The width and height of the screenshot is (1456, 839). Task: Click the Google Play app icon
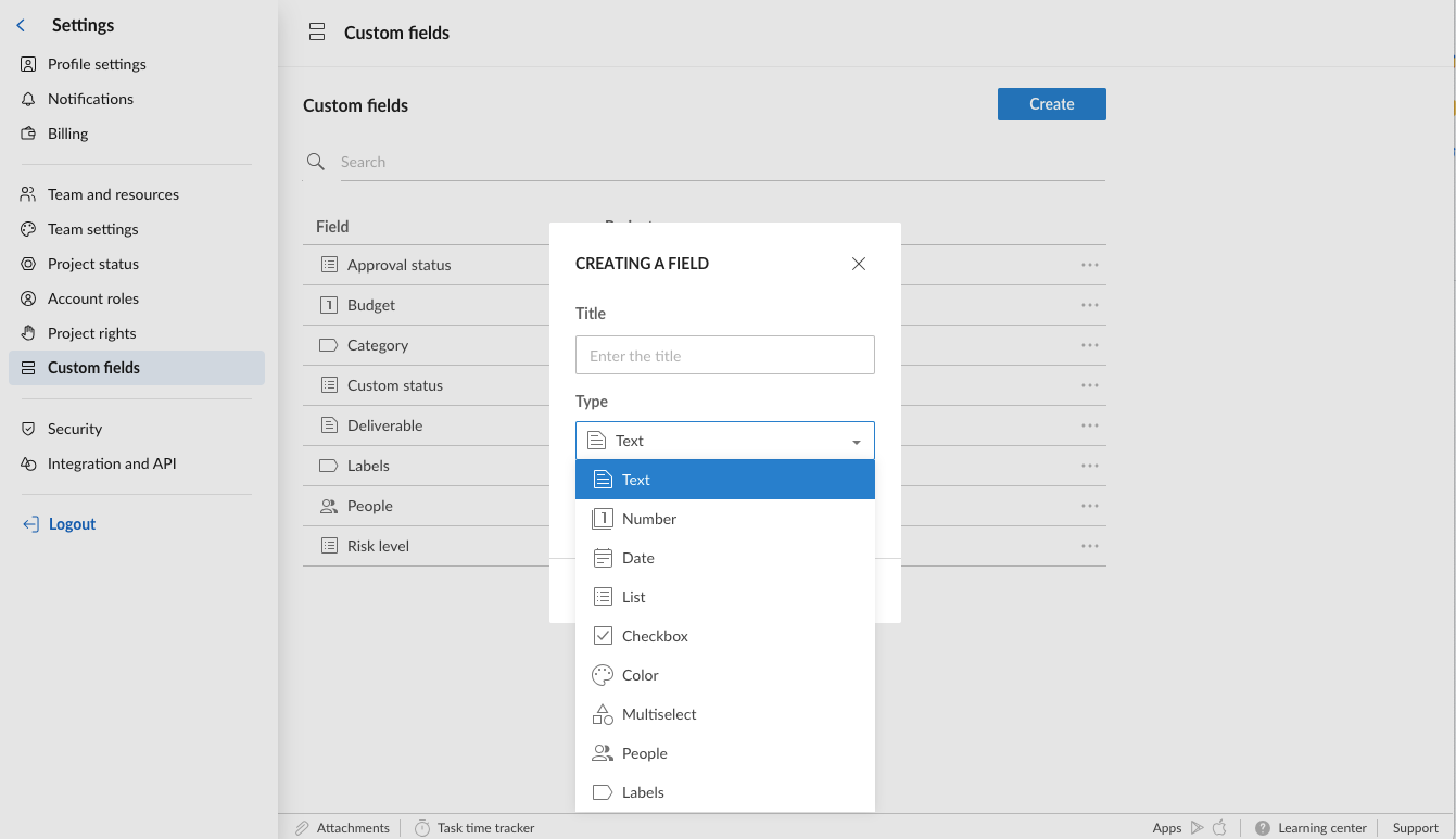pos(1197,828)
